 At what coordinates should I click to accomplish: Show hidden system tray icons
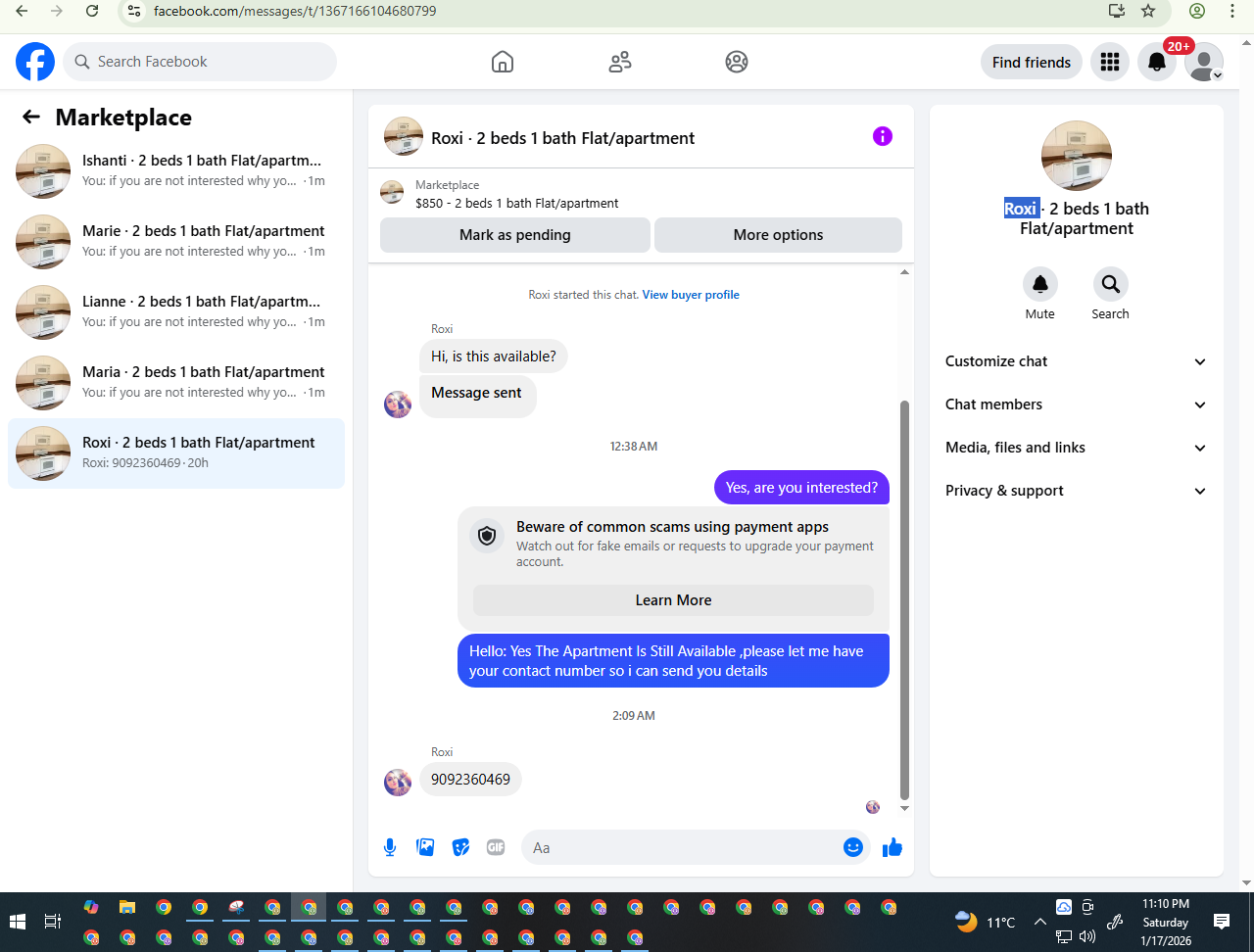point(1040,922)
